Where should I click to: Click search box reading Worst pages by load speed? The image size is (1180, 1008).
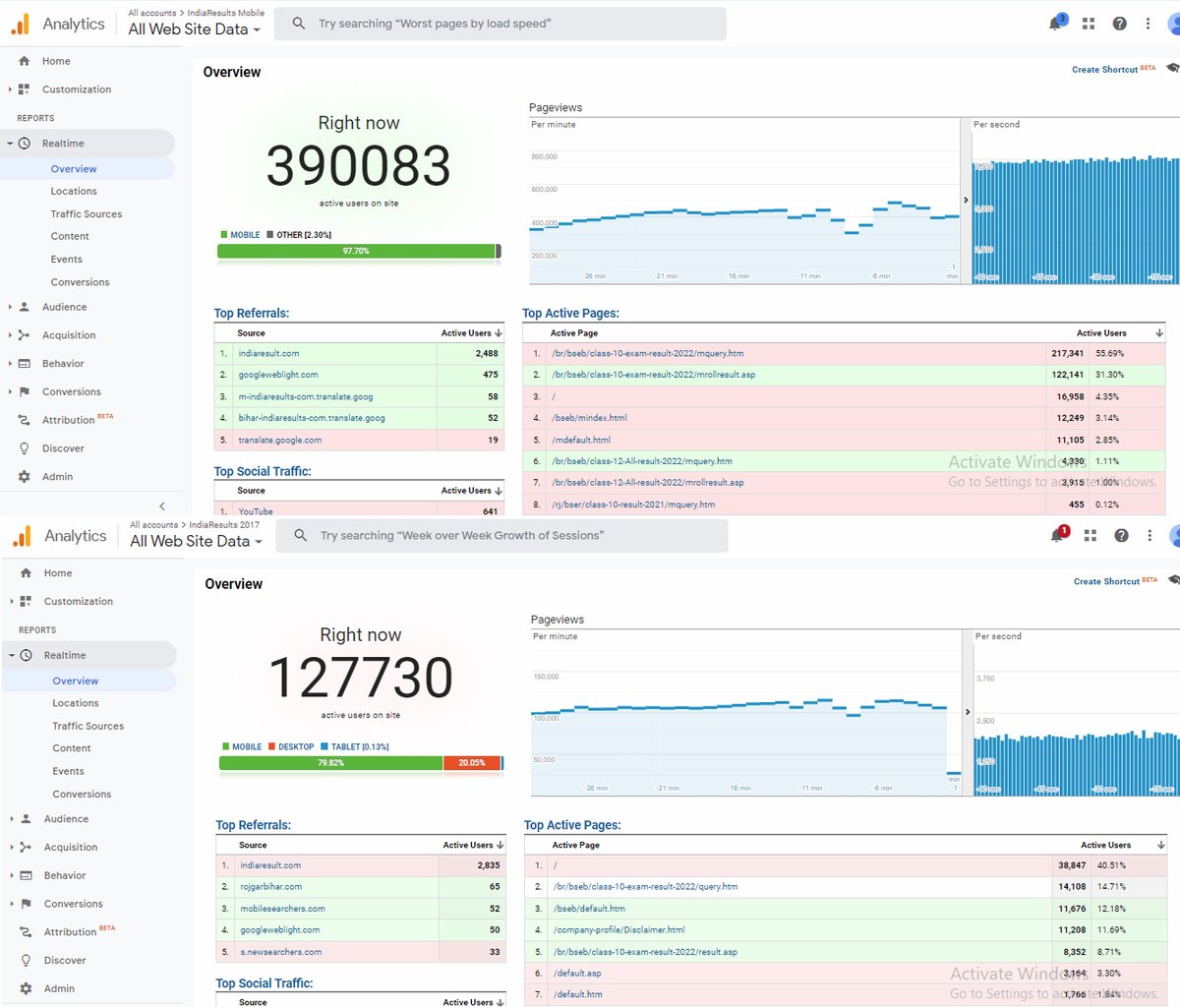pyautogui.click(x=500, y=24)
